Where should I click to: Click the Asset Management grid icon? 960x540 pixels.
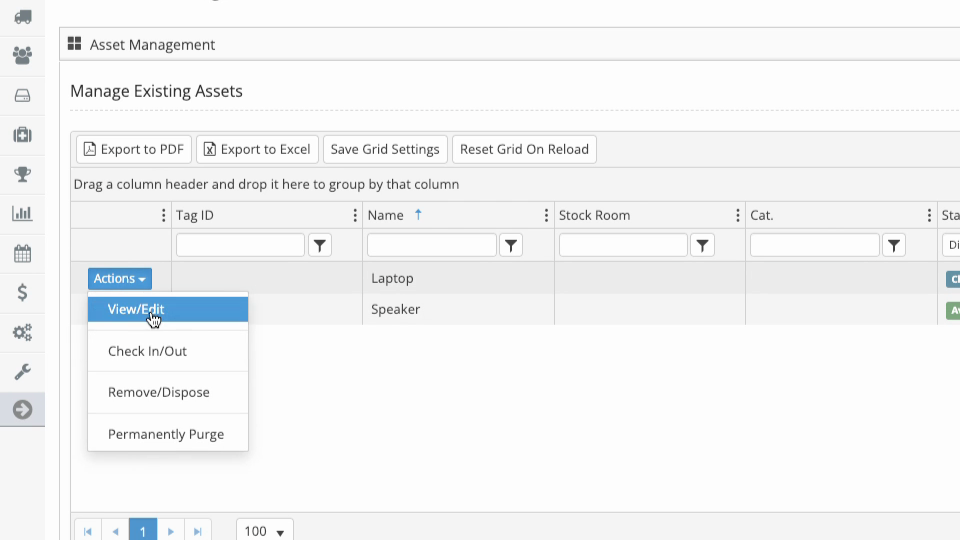75,43
